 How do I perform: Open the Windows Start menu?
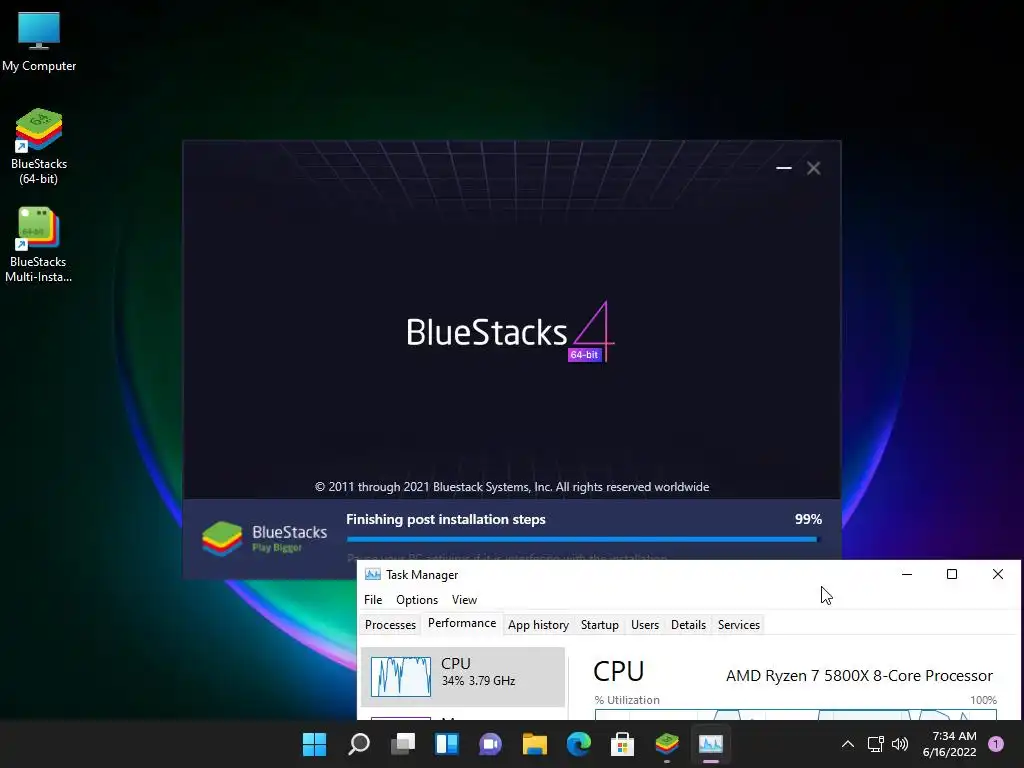click(x=314, y=744)
